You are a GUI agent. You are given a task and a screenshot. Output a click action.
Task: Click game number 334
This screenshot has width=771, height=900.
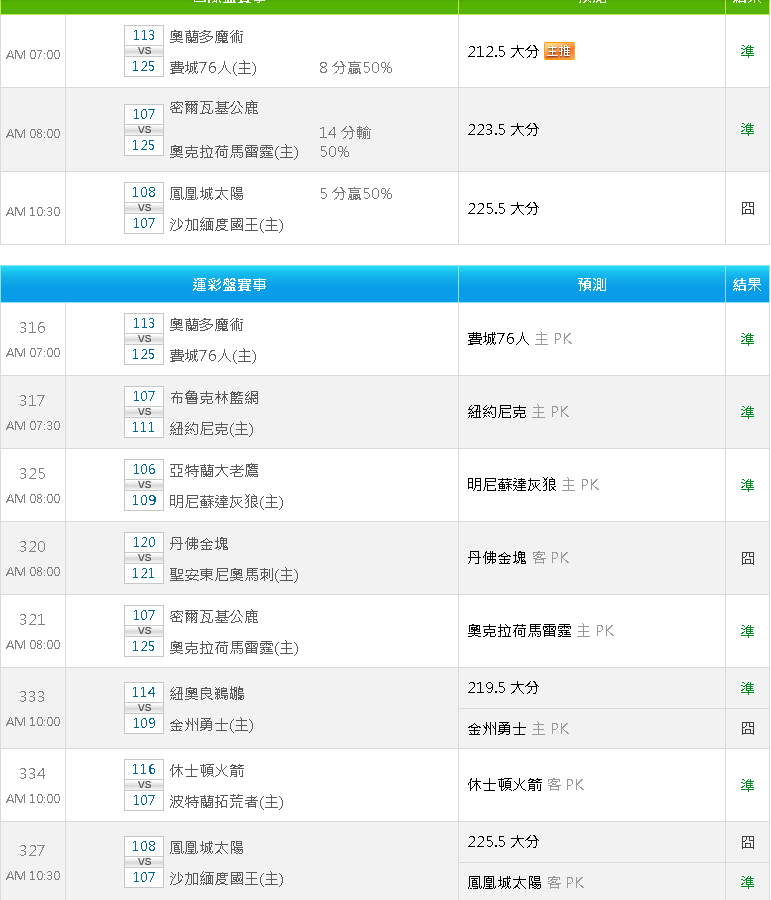pyautogui.click(x=32, y=773)
